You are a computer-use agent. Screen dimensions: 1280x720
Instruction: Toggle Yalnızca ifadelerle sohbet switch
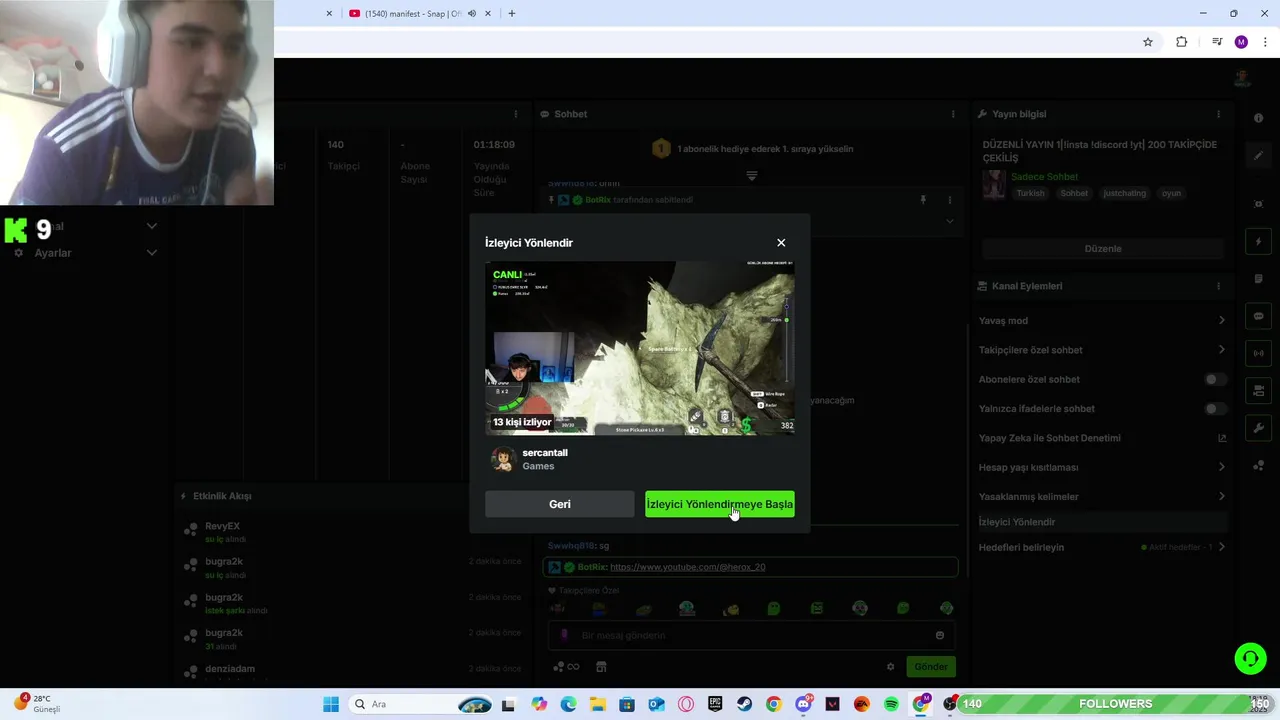[1214, 408]
